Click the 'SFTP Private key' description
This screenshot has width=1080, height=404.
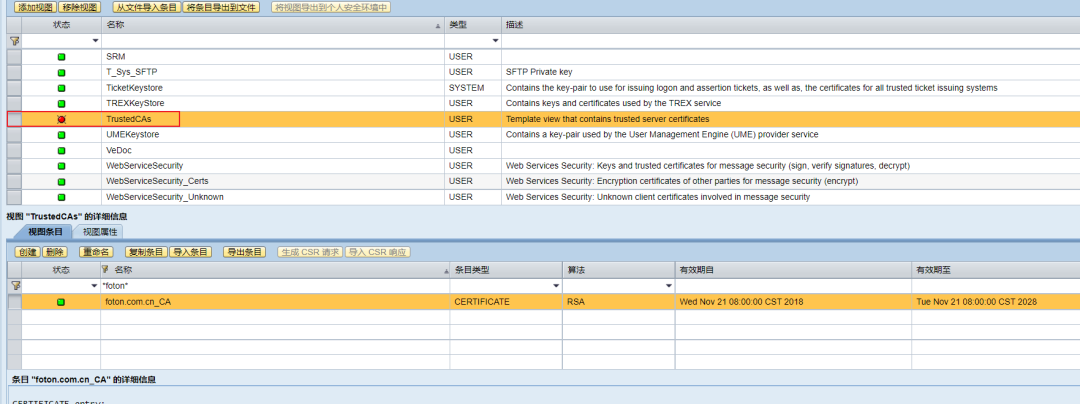[539, 72]
